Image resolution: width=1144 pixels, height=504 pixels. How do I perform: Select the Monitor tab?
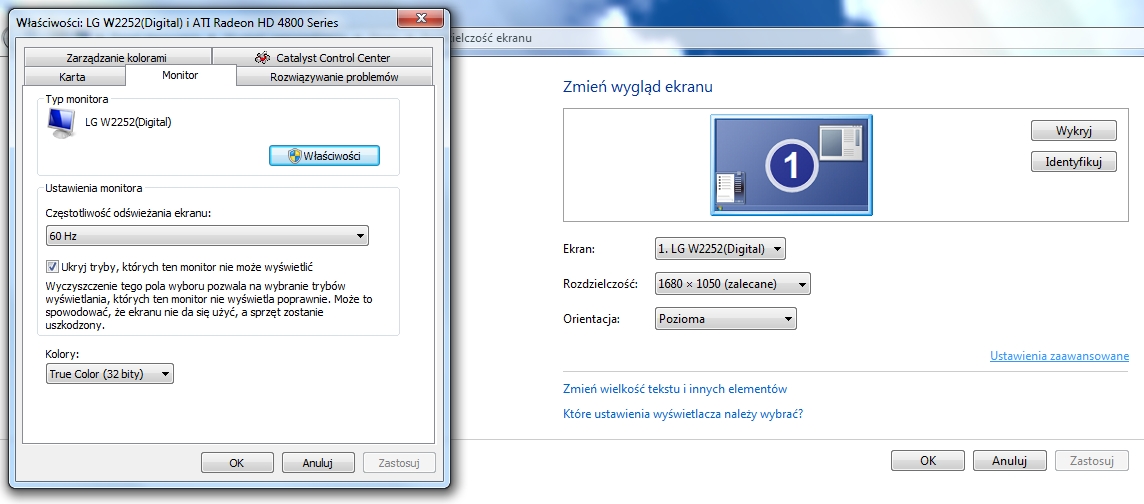pos(180,75)
